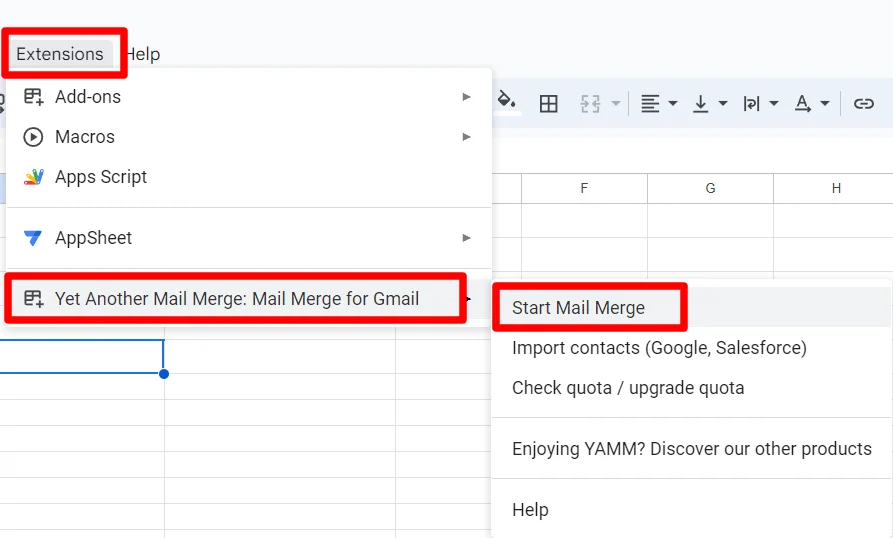The image size is (893, 538).
Task: Select column G header
Action: tap(710, 188)
